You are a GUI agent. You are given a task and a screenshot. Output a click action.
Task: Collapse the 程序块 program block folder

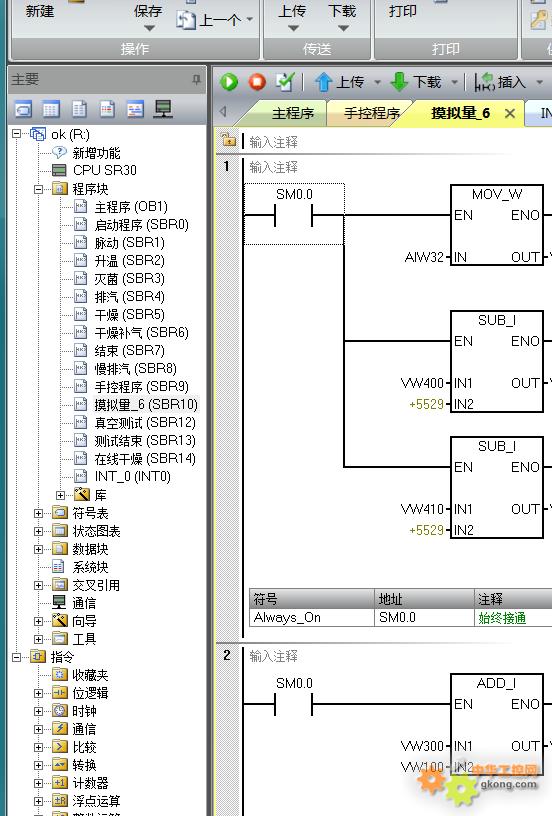tap(38, 189)
